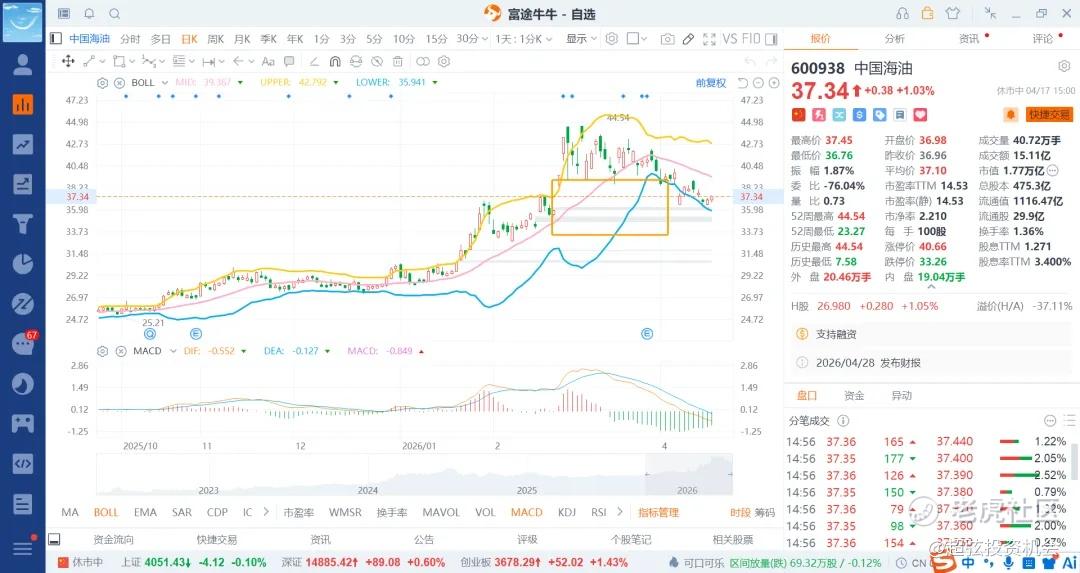Click the search magnifier icon in title bar
Screen dimensions: 1080x573
114,14
